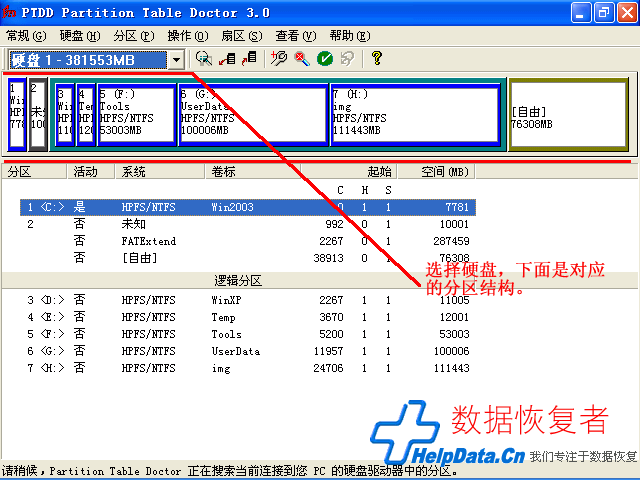The width and height of the screenshot is (640, 480).
Task: Click the grayed-out undo toolbar icon
Action: click(x=347, y=59)
